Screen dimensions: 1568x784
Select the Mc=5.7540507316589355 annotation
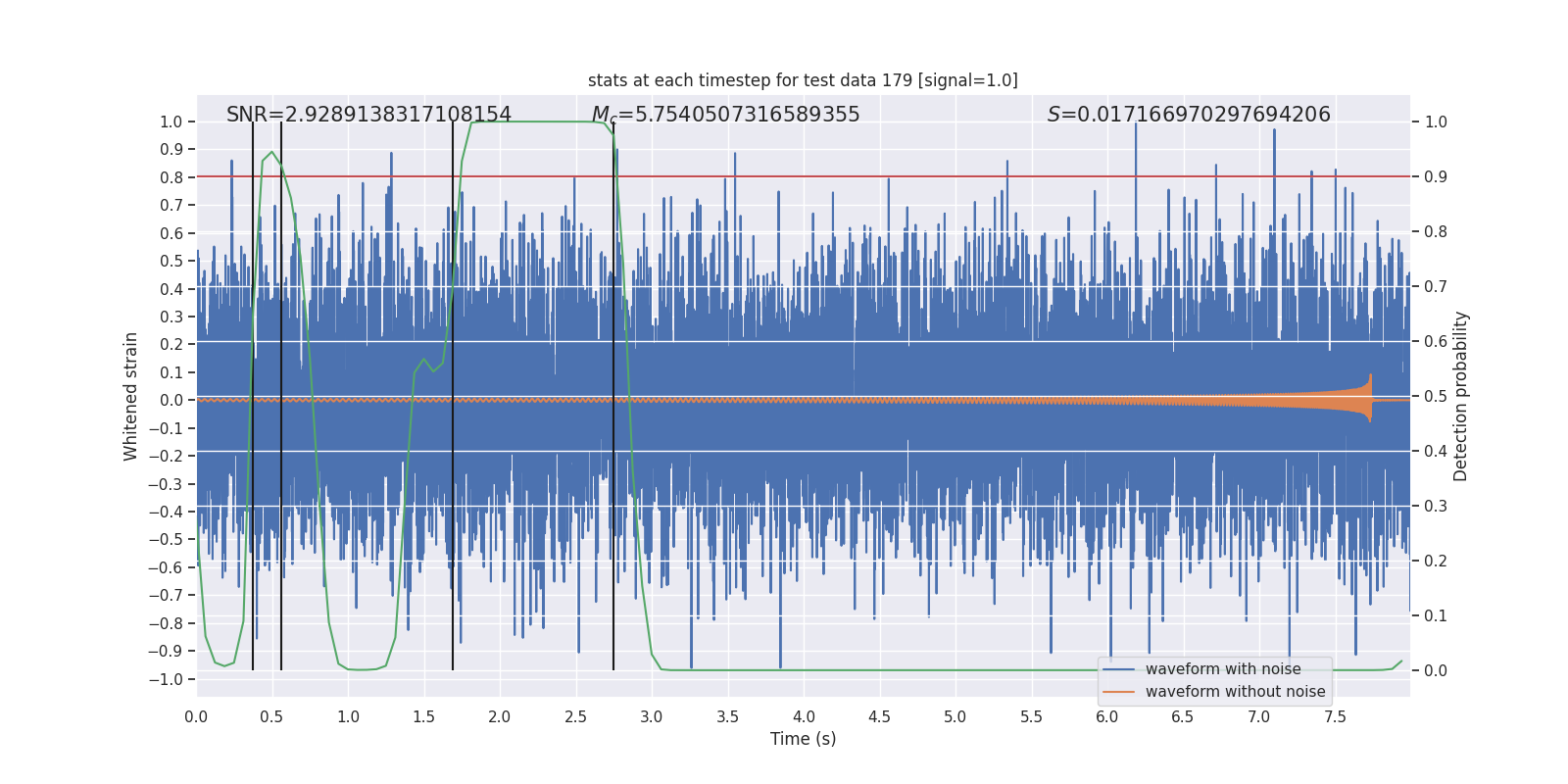pos(725,115)
